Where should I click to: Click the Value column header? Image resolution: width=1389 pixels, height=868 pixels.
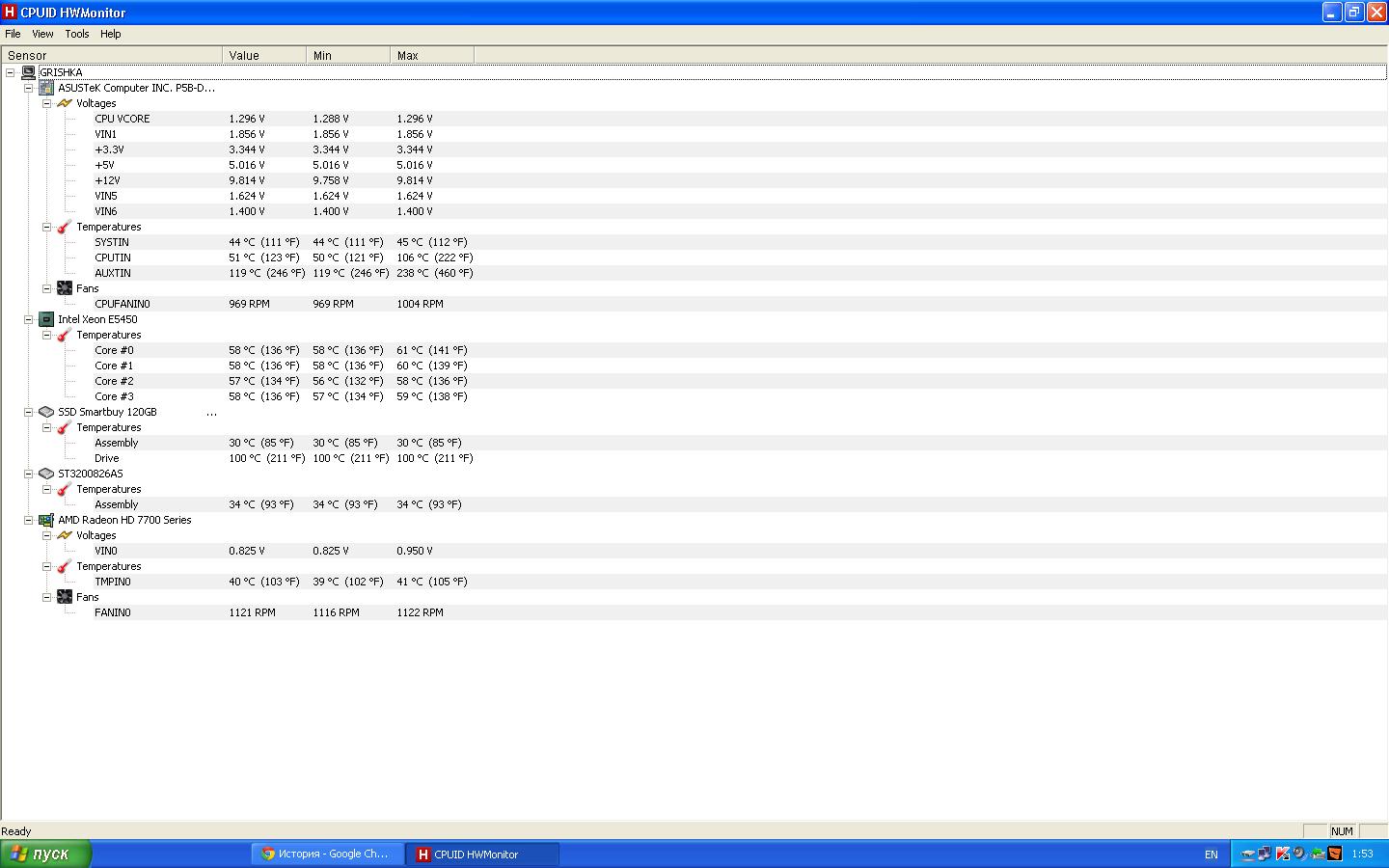point(264,56)
